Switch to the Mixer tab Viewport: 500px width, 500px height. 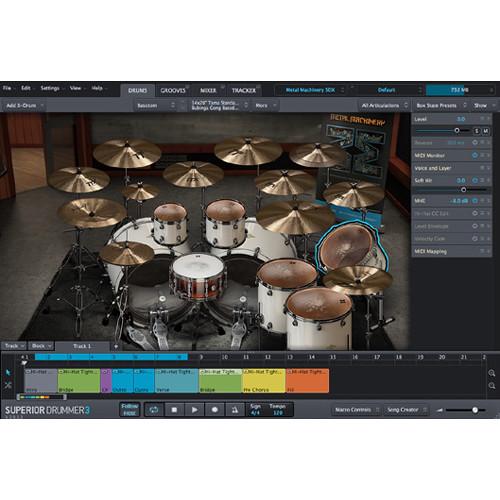208,90
